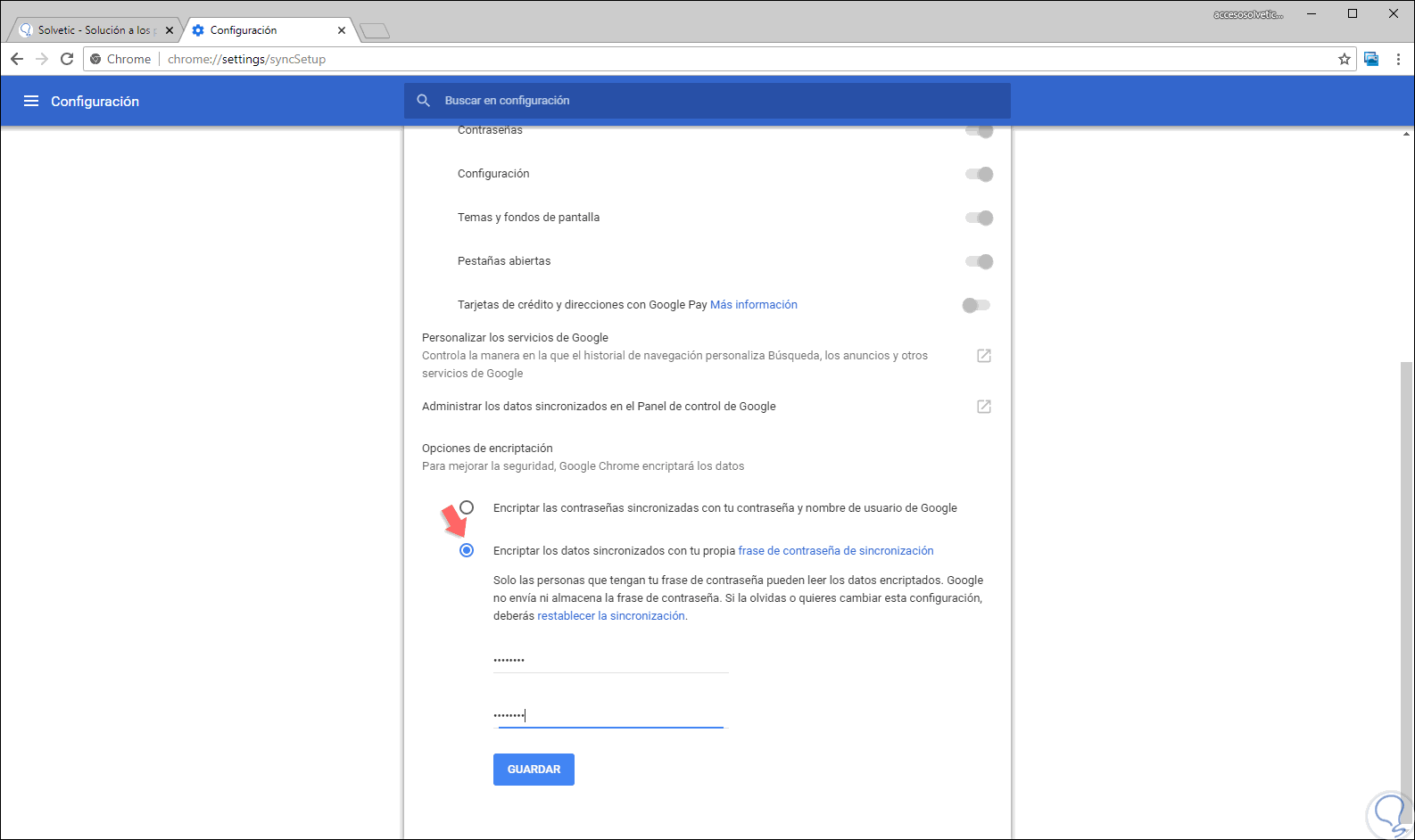The width and height of the screenshot is (1415, 840).
Task: Focus the first passphrase input field
Action: point(611,661)
